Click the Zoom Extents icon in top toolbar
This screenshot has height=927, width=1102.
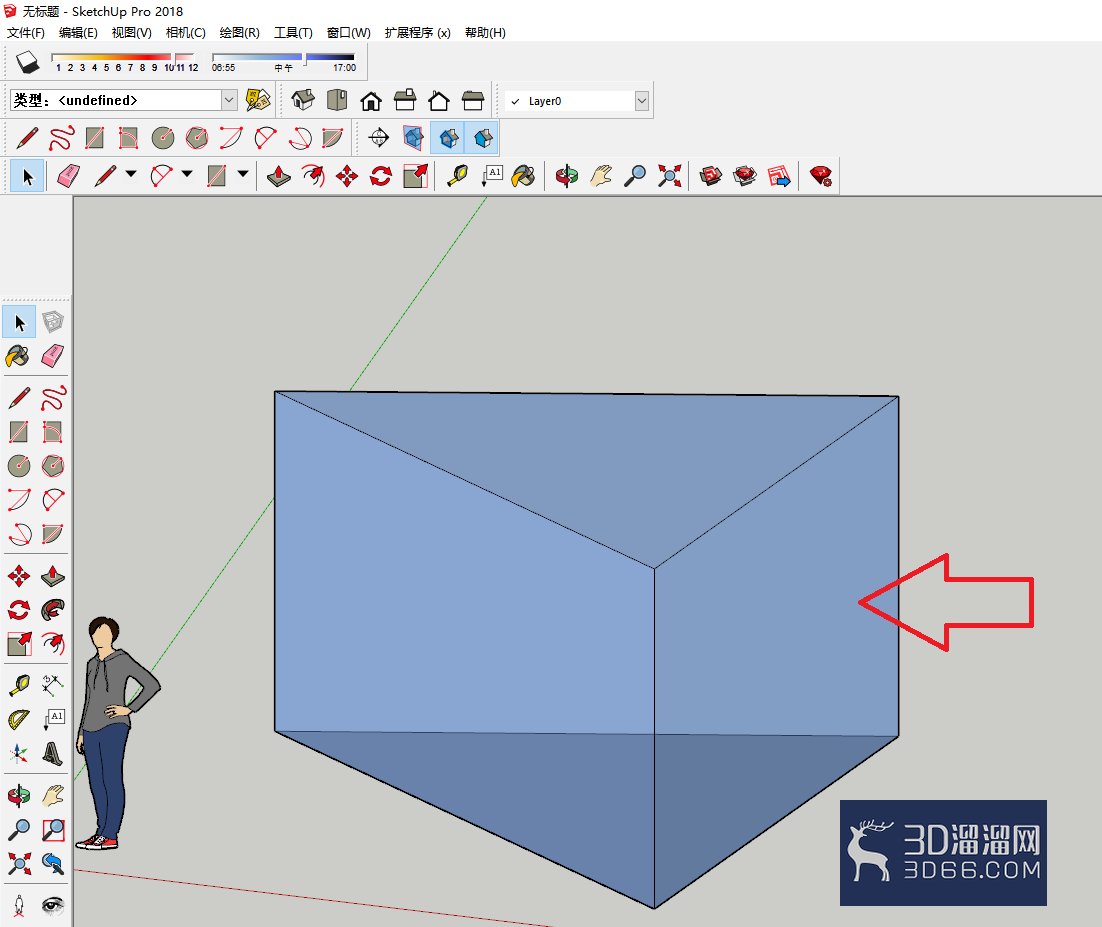point(670,176)
